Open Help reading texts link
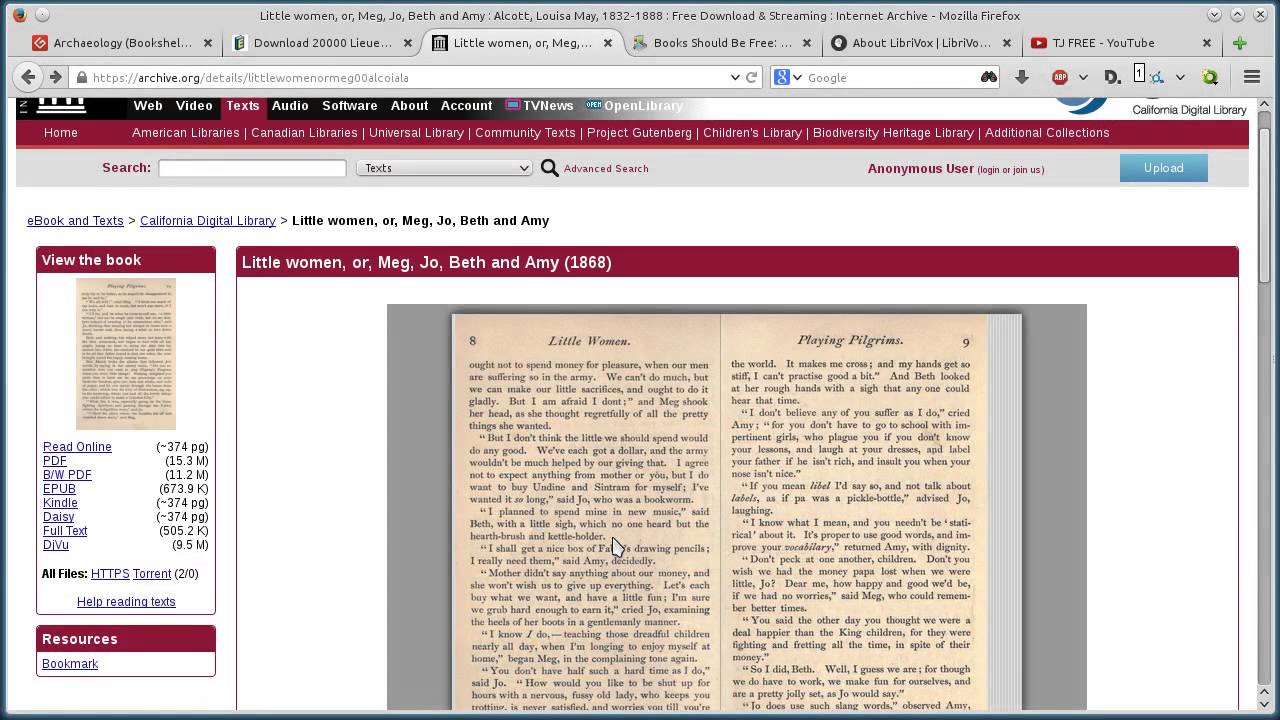 126,602
